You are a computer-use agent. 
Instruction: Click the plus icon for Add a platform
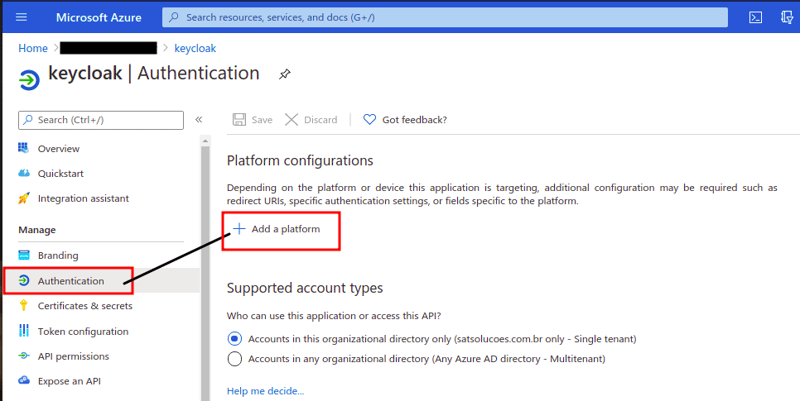point(239,229)
